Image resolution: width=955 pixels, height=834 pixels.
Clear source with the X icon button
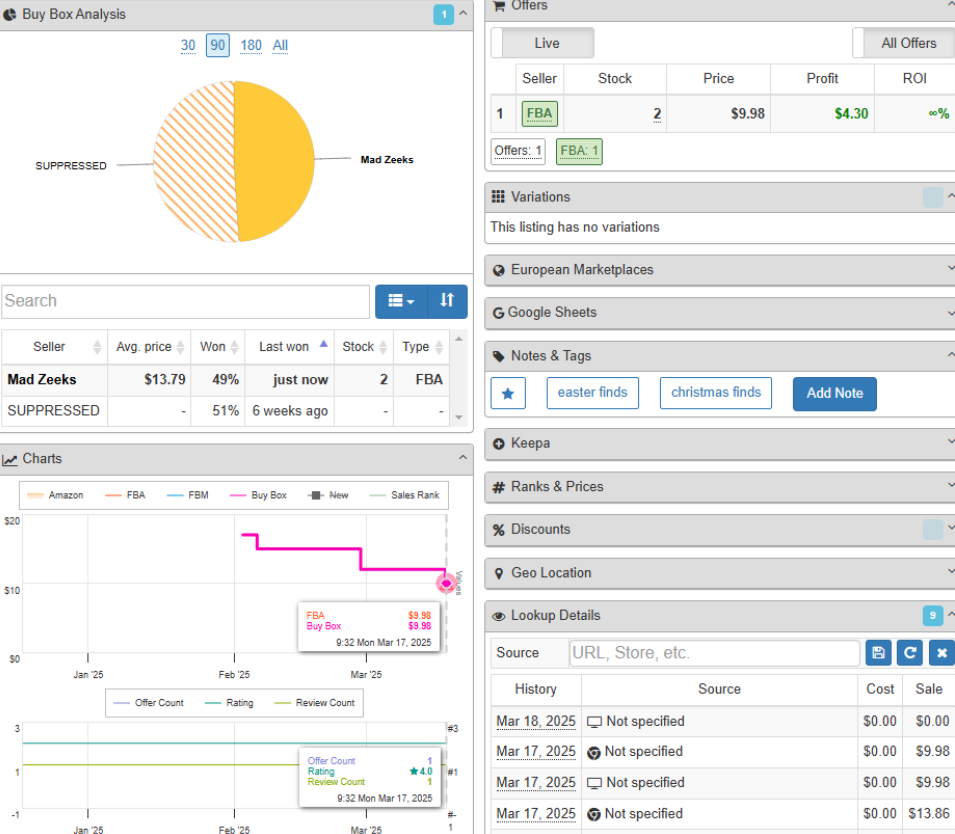940,653
